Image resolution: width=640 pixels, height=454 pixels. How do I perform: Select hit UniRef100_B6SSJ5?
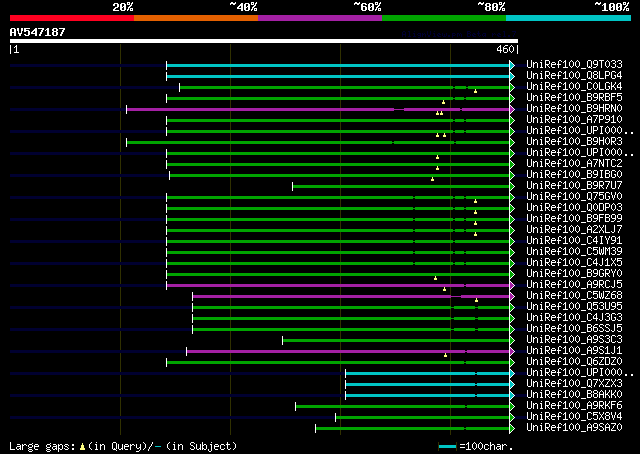(x=574, y=329)
